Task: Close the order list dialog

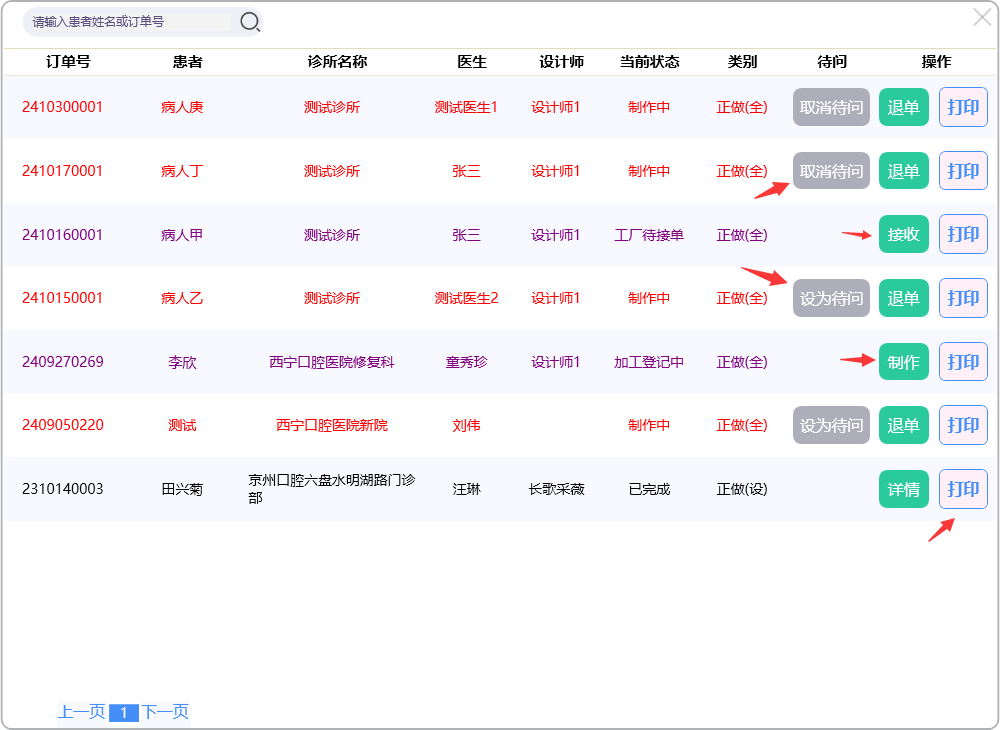Action: click(x=982, y=17)
